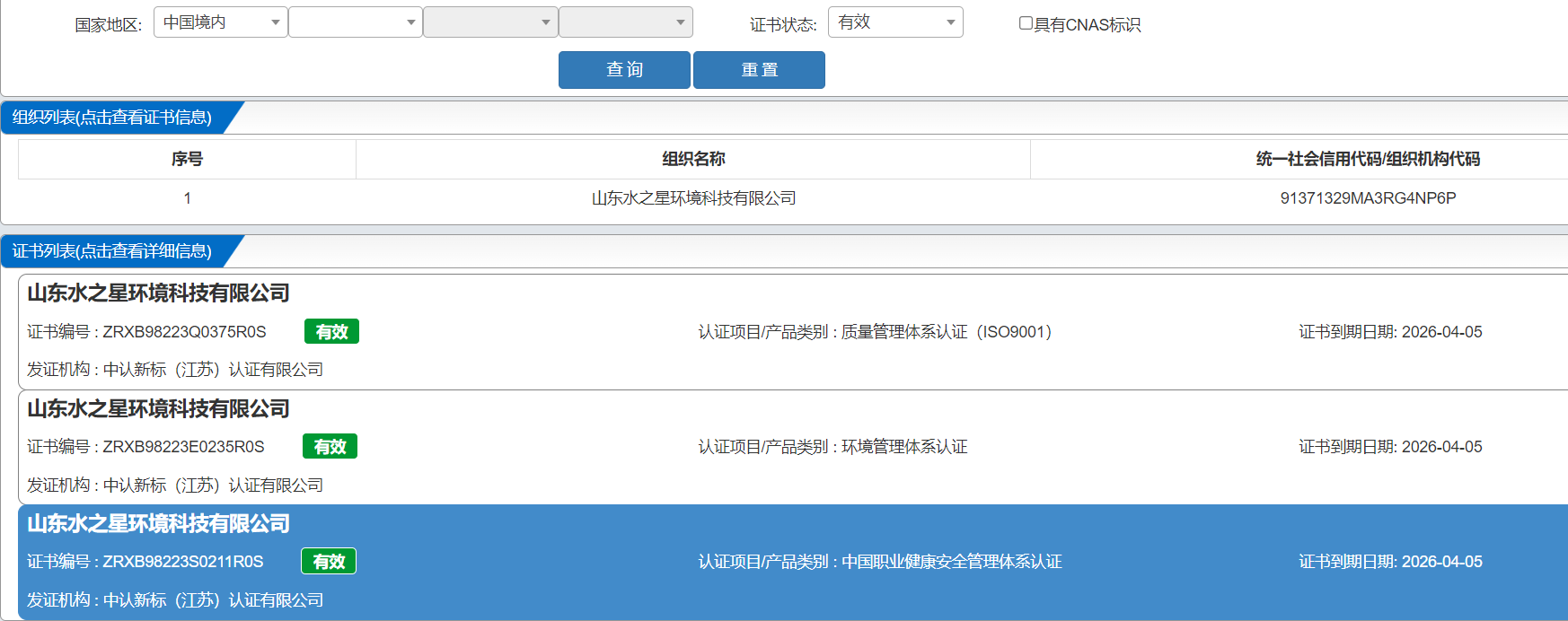
Task: Open the empty dropdown beside 中国境内
Action: click(356, 22)
